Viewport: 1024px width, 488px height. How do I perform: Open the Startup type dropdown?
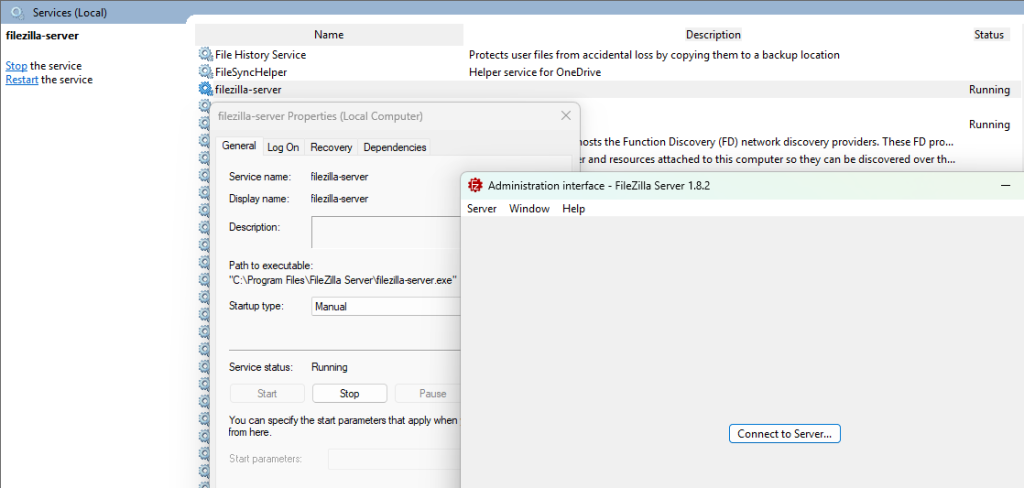(384, 307)
